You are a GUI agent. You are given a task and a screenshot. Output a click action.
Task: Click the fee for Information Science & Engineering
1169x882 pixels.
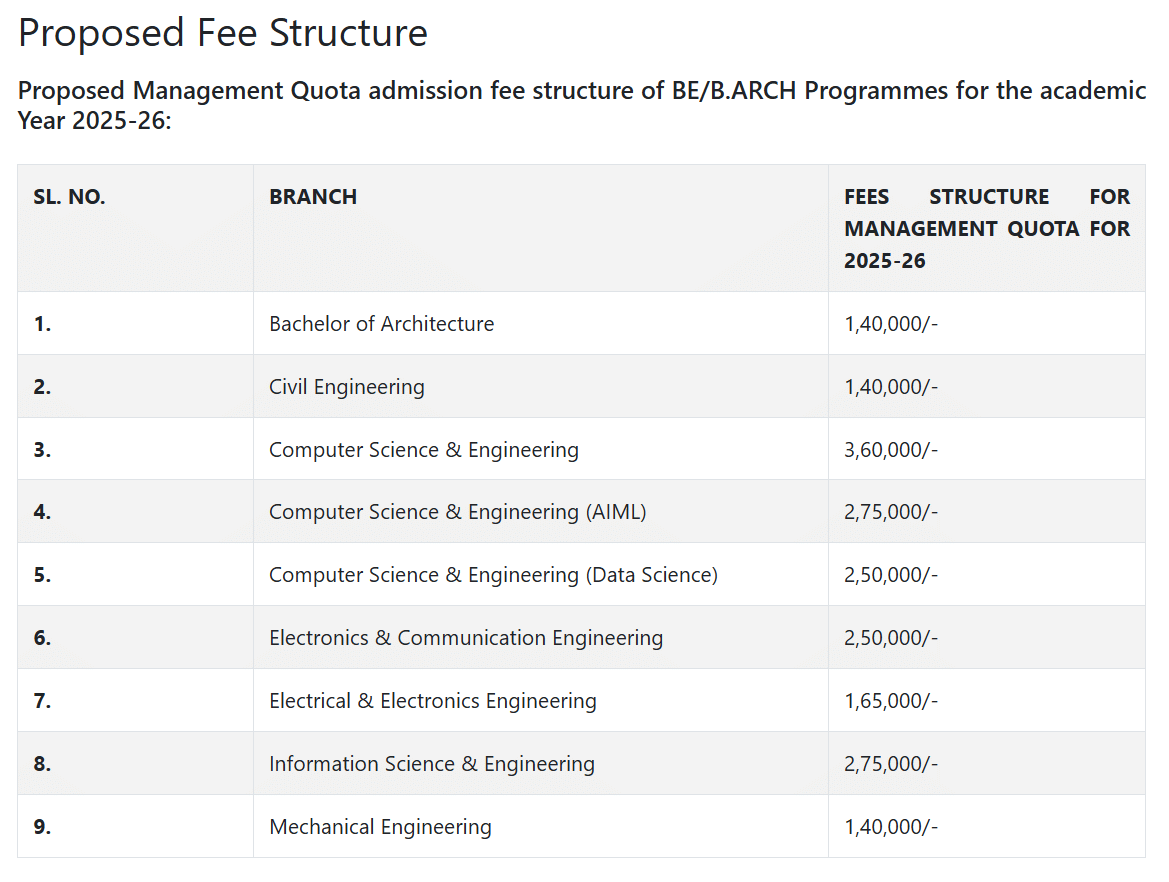point(891,764)
